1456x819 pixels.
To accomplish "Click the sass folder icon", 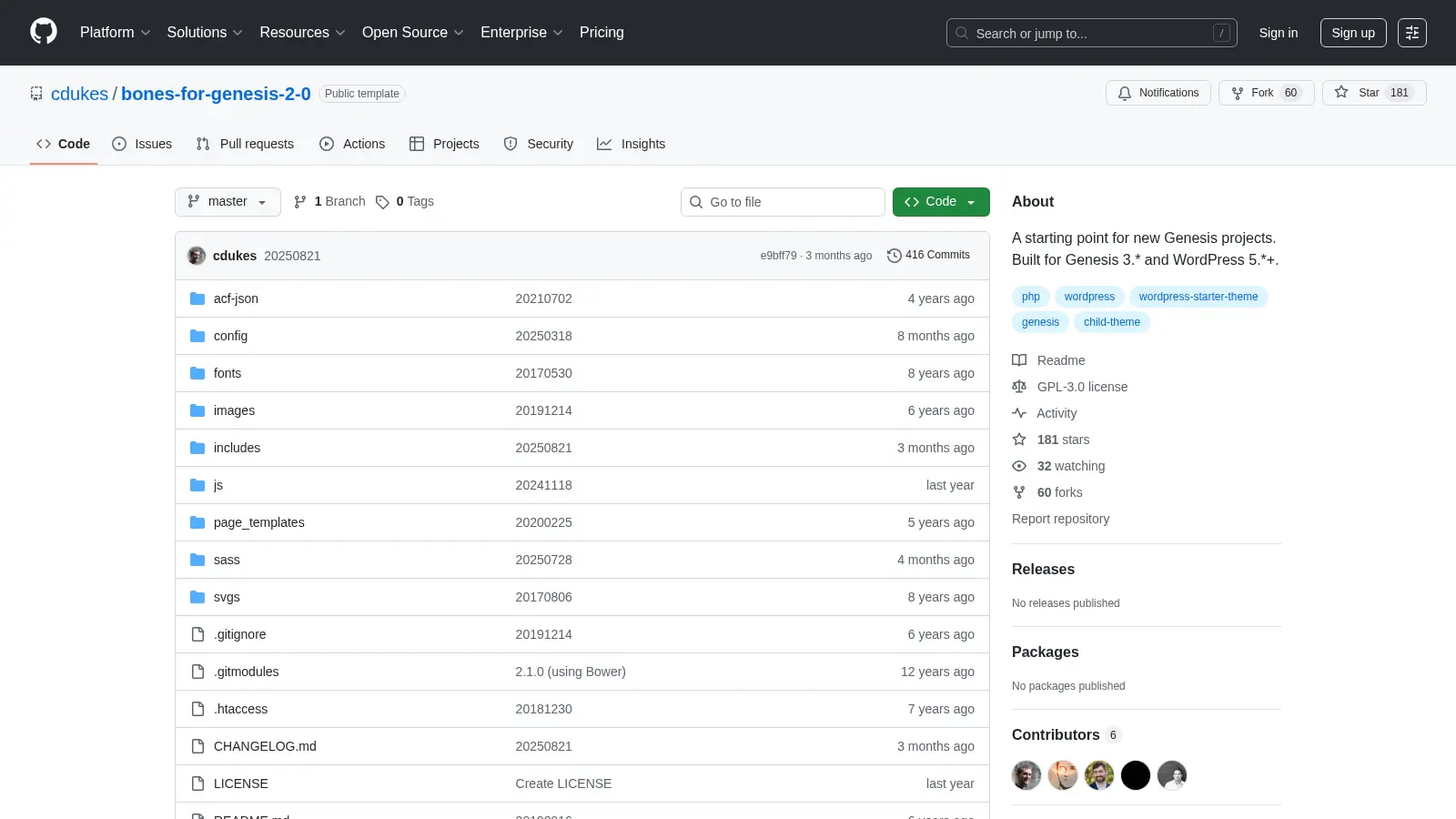I will (197, 560).
